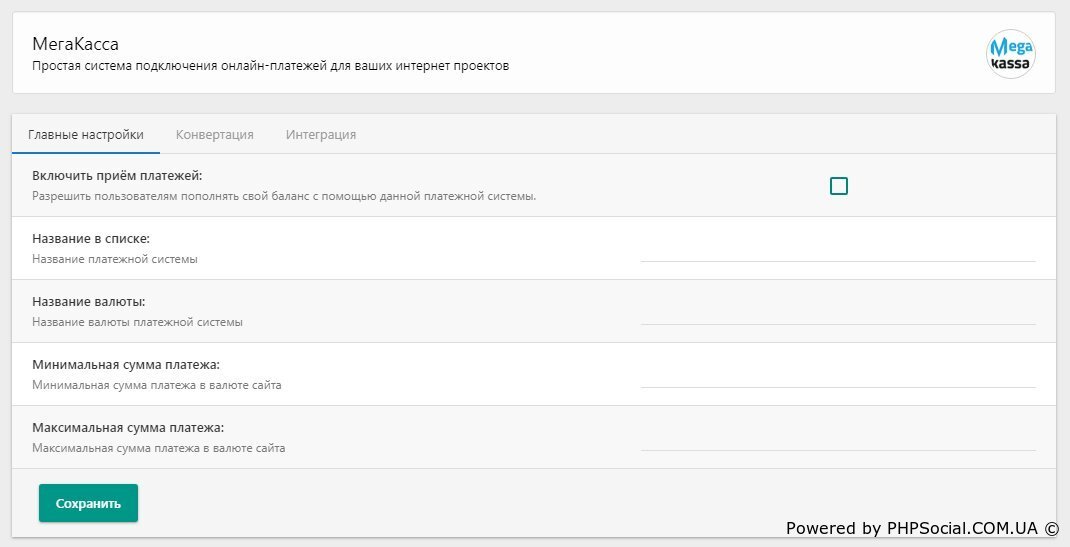
Task: Click the Название в списке label
Action: [x=91, y=239]
